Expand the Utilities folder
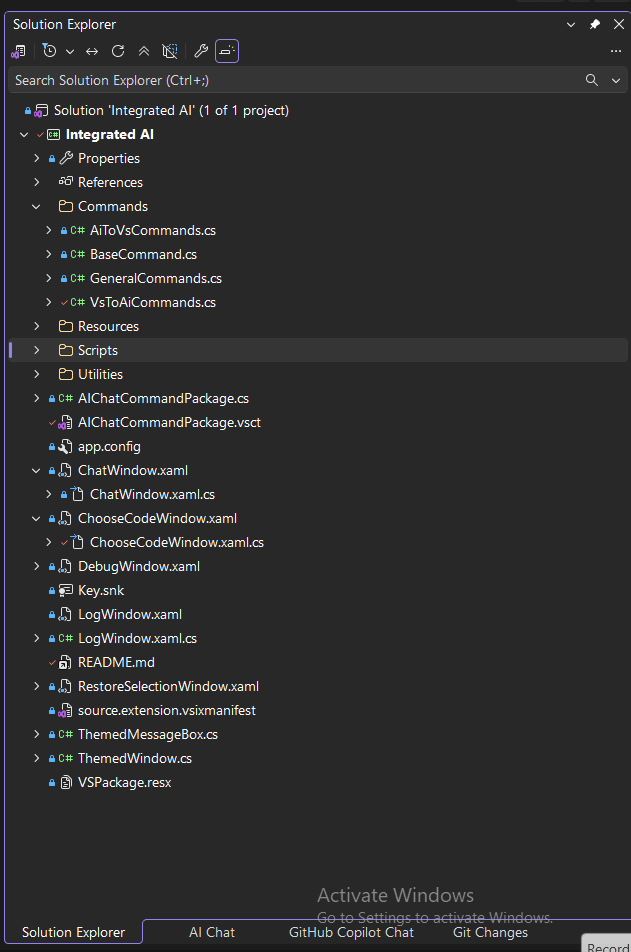Image resolution: width=631 pixels, height=952 pixels. point(36,374)
